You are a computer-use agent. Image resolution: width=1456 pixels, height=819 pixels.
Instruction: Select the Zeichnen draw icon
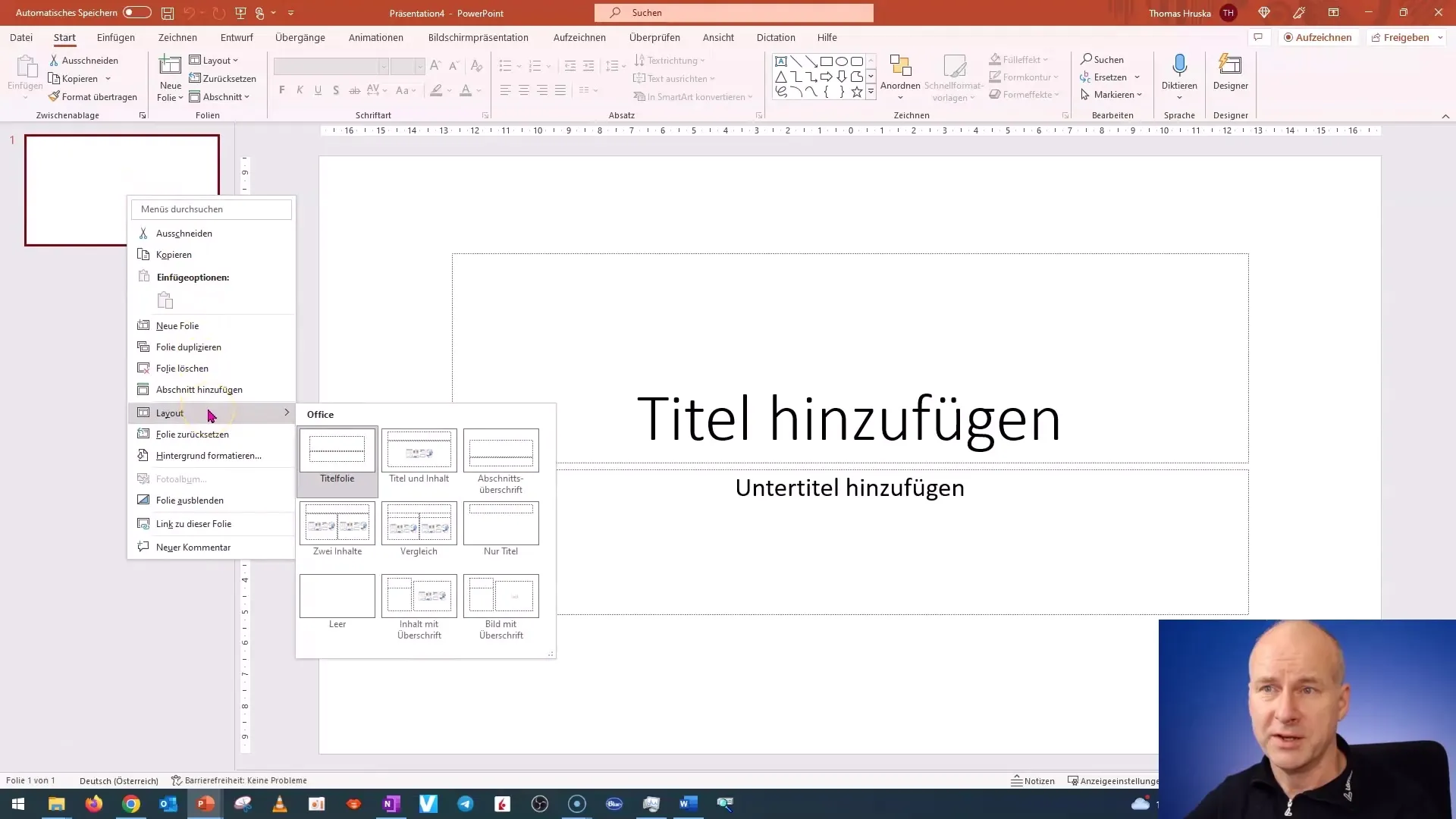[x=178, y=37]
